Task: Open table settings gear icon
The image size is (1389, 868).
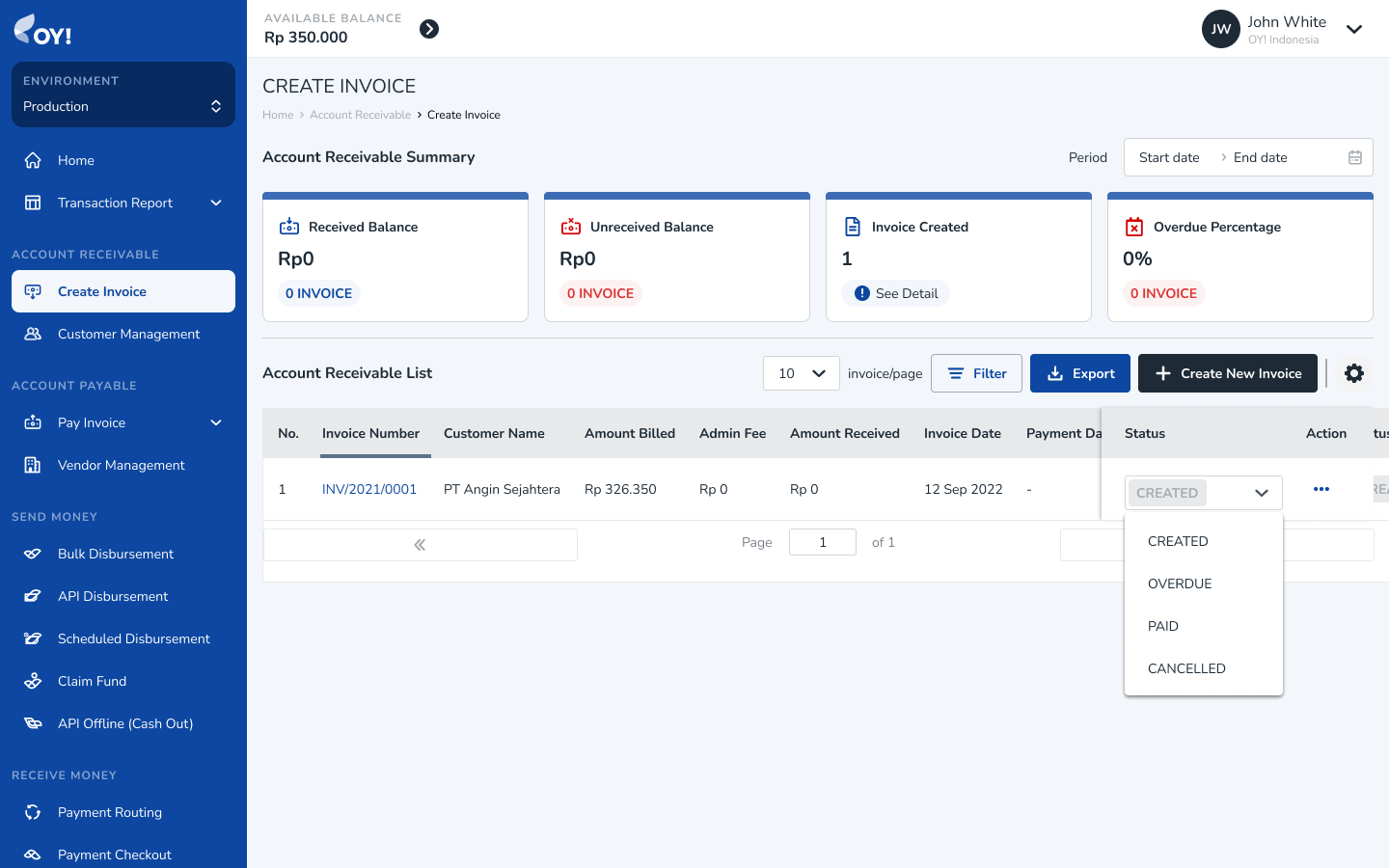Action: 1354,373
